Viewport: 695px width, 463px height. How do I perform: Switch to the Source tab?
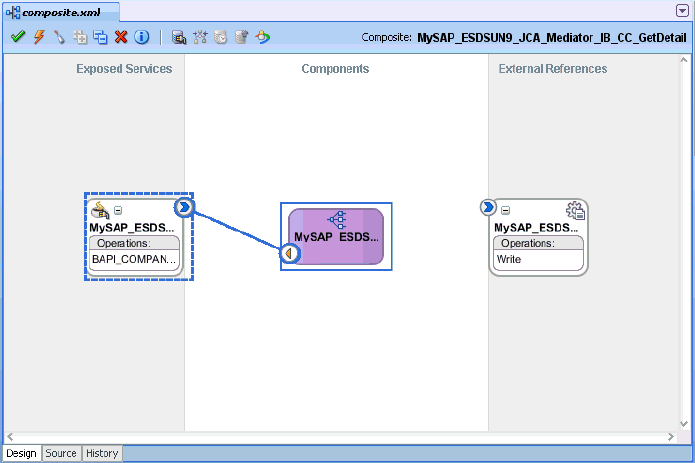[x=61, y=453]
